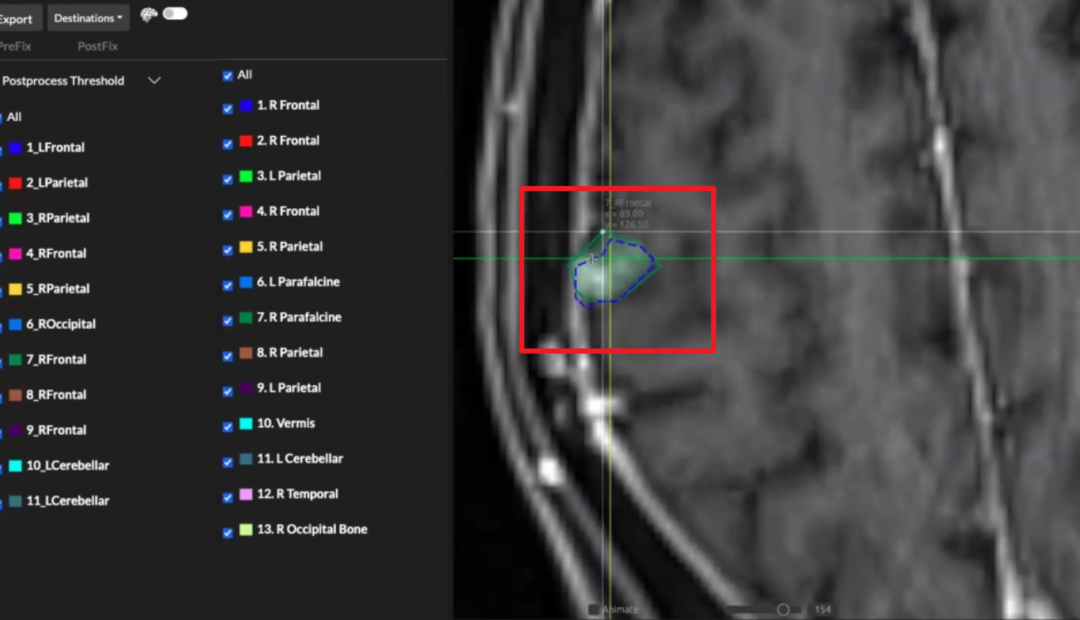This screenshot has height=620, width=1080.
Task: Click red swatch of 2_LParietal
Action: (x=15, y=183)
